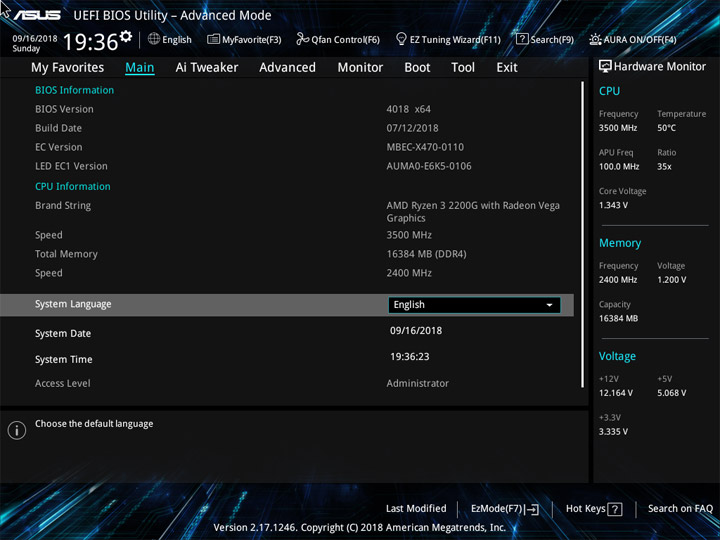
Task: Click the 09/16/2018 Sunday date in header
Action: click(34, 43)
